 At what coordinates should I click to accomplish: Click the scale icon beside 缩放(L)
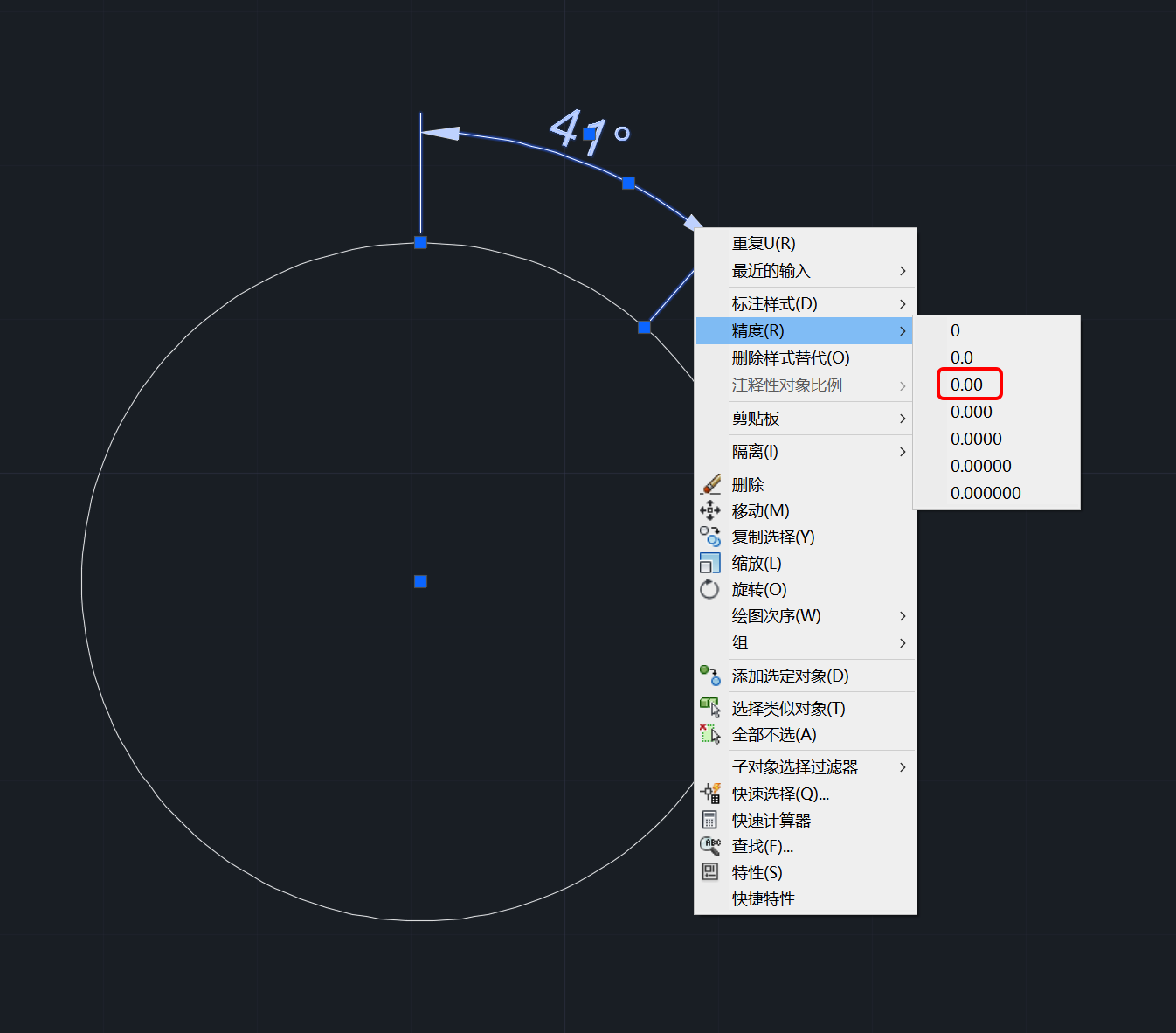pos(710,563)
